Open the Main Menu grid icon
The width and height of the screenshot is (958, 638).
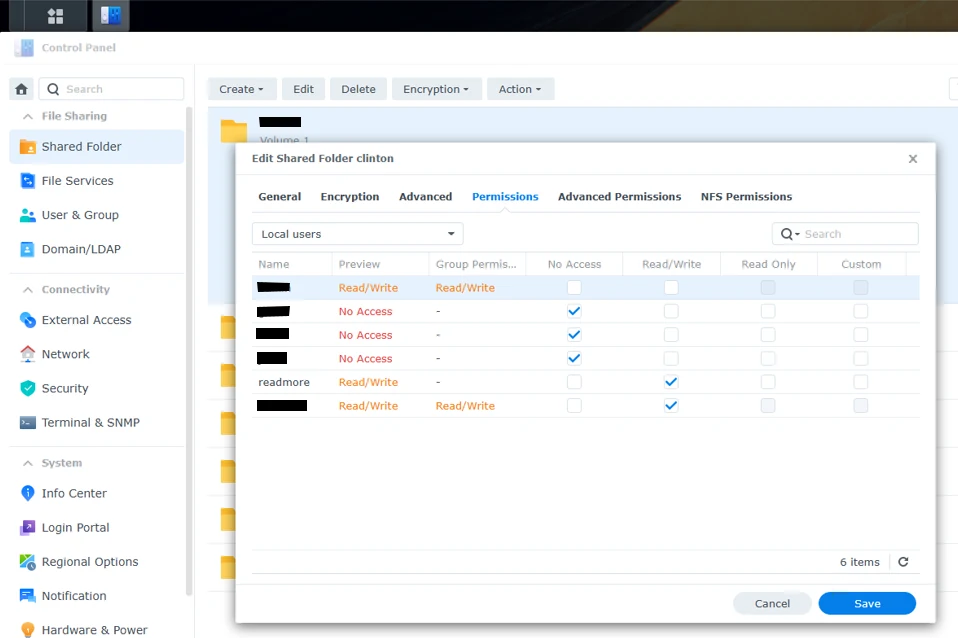(x=56, y=16)
